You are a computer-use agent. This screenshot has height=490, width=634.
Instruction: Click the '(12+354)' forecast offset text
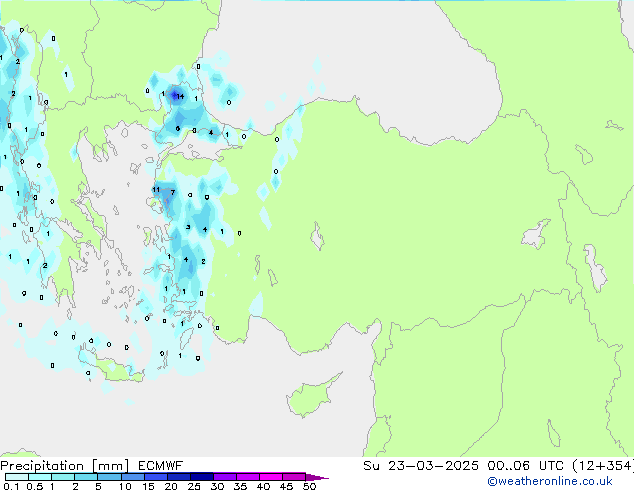pyautogui.click(x=603, y=466)
